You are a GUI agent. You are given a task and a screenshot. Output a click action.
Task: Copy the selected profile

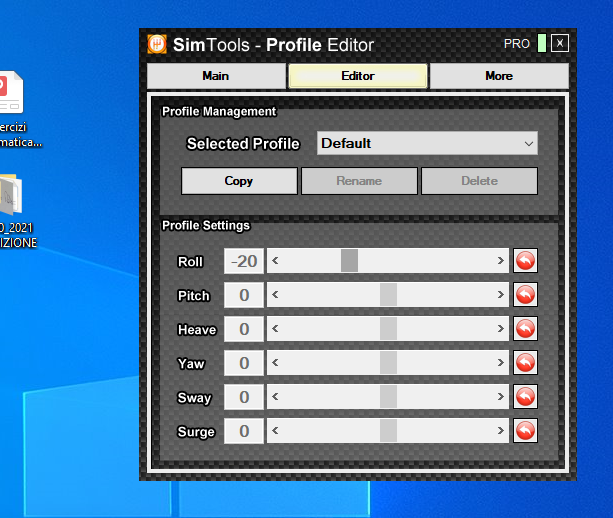point(239,181)
